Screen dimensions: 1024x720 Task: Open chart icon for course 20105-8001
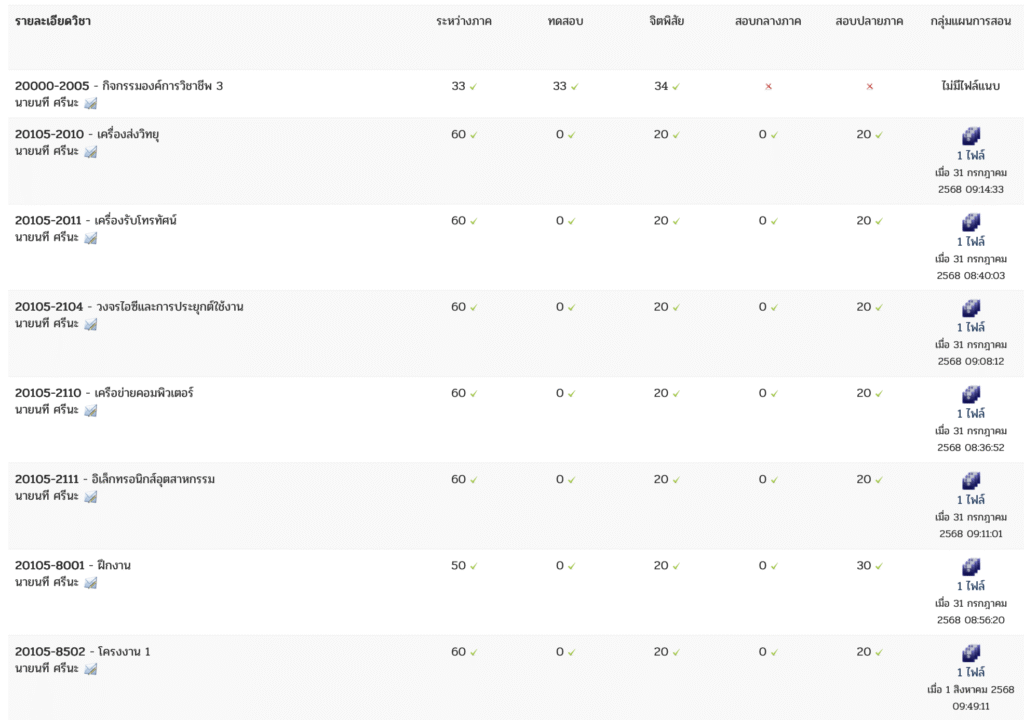[x=91, y=583]
